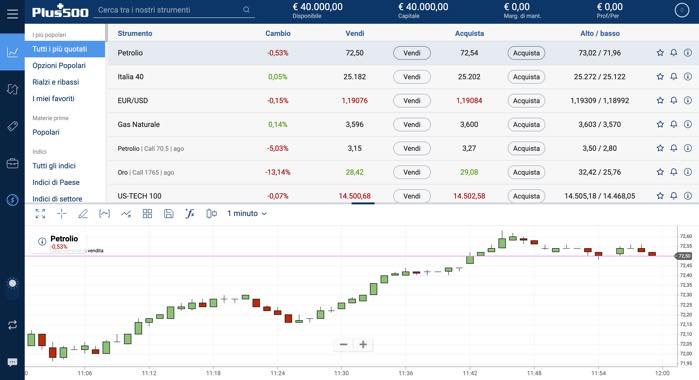This screenshot has width=699, height=380.
Task: Open the fx indicators menu
Action: [190, 214]
